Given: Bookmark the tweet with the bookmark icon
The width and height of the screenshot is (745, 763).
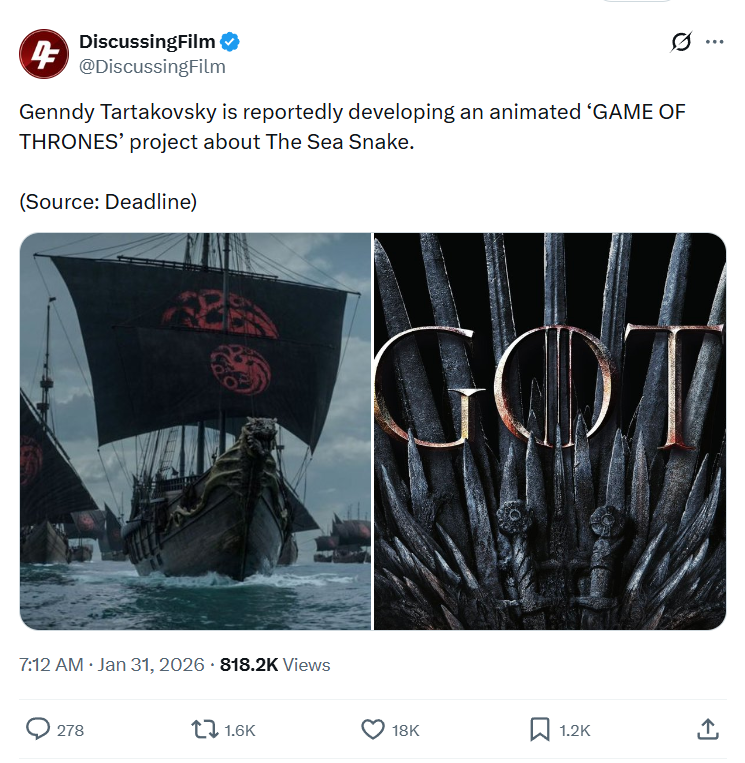Looking at the screenshot, I should tap(540, 729).
